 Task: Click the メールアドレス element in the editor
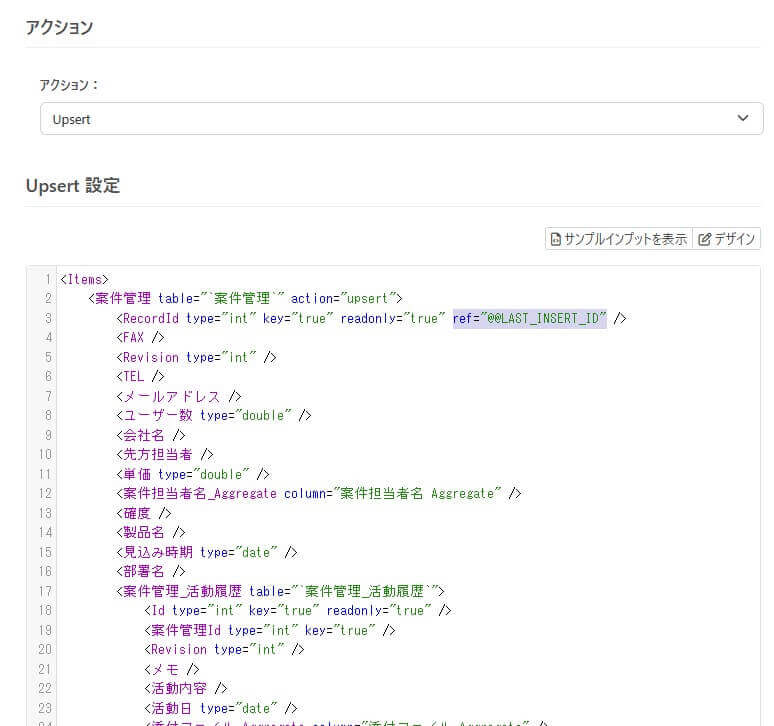pos(179,396)
